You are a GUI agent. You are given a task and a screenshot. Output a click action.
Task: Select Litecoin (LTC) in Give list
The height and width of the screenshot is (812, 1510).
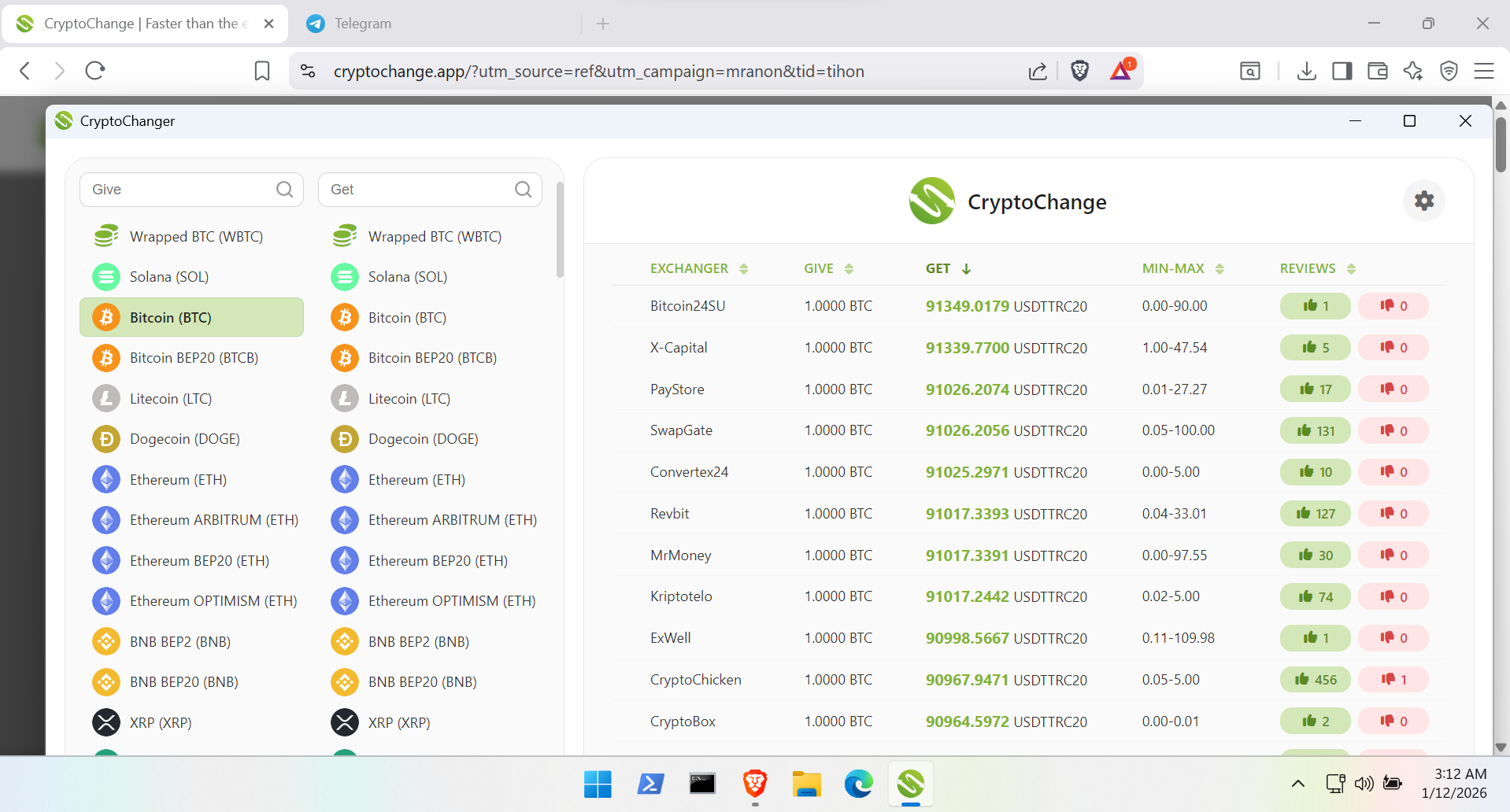point(191,398)
